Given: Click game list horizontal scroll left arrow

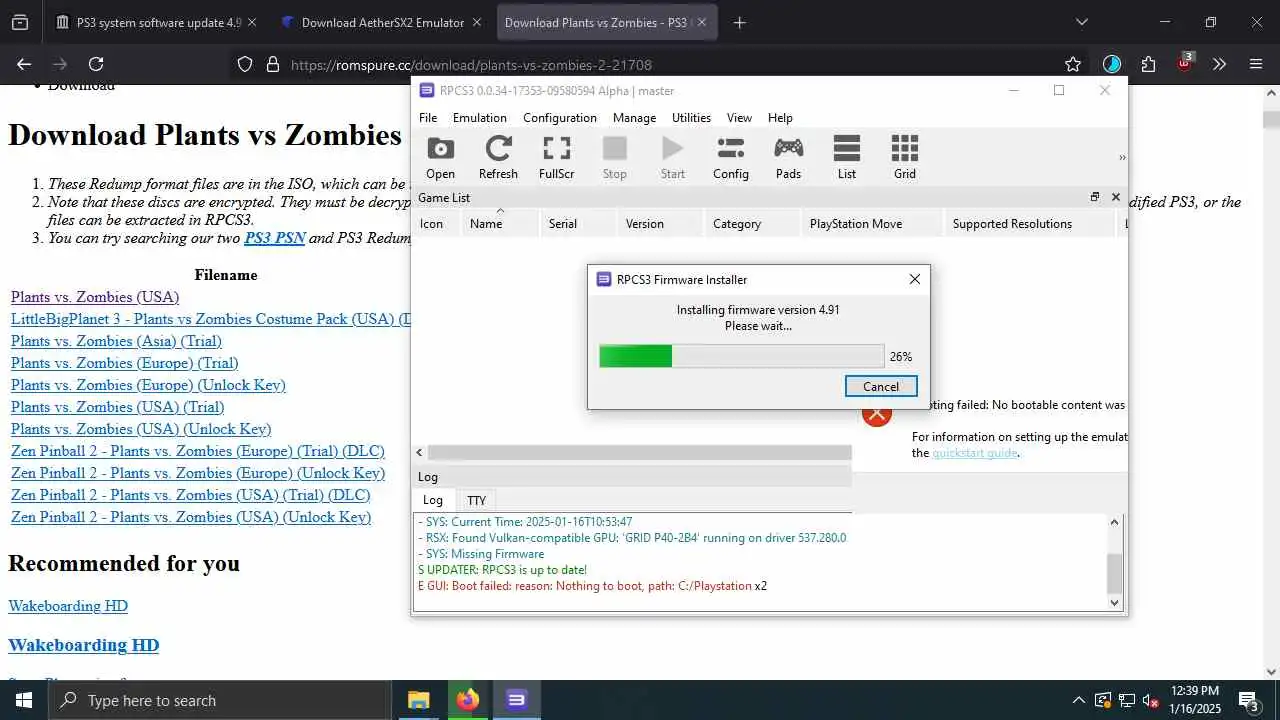Looking at the screenshot, I should [419, 453].
